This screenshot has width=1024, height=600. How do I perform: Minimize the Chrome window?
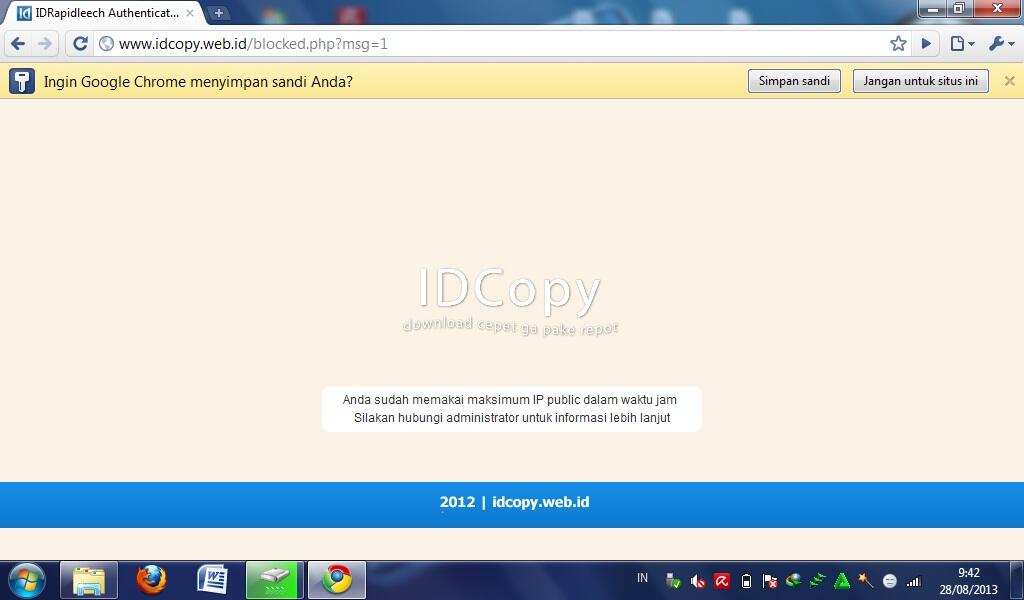pyautogui.click(x=933, y=8)
